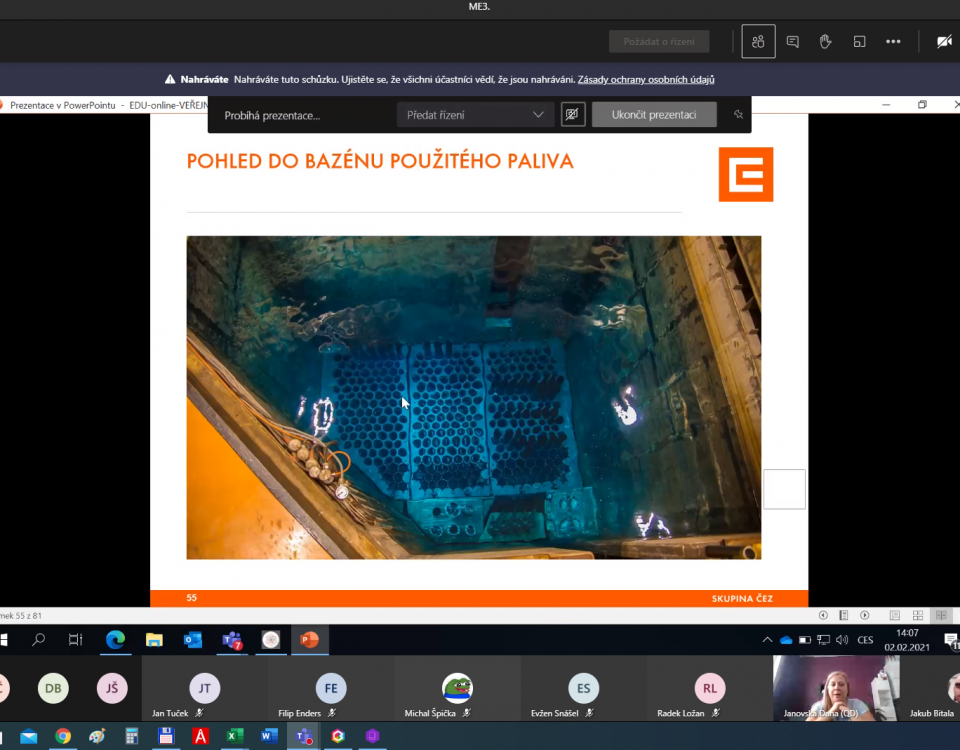Open Calculator in bottom taskbar

point(131,736)
